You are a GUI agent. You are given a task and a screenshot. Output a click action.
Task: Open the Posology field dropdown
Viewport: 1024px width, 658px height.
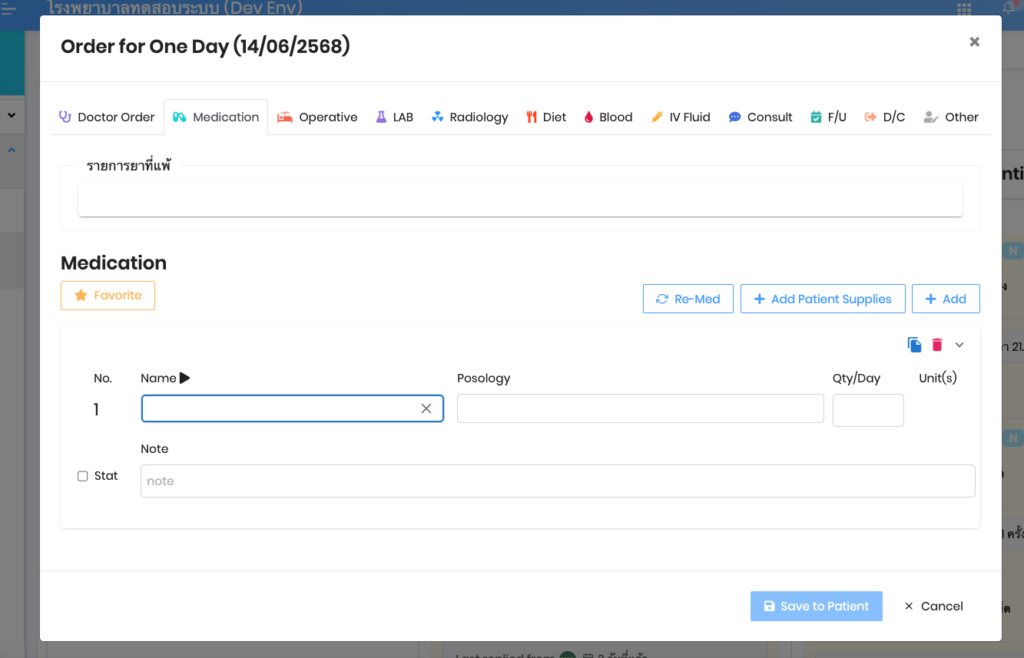pyautogui.click(x=640, y=408)
